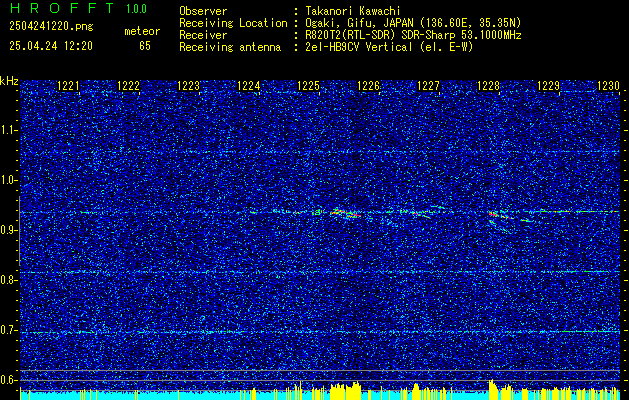The image size is (629, 400).
Task: Click the 1225 time marker
Action: [308, 86]
